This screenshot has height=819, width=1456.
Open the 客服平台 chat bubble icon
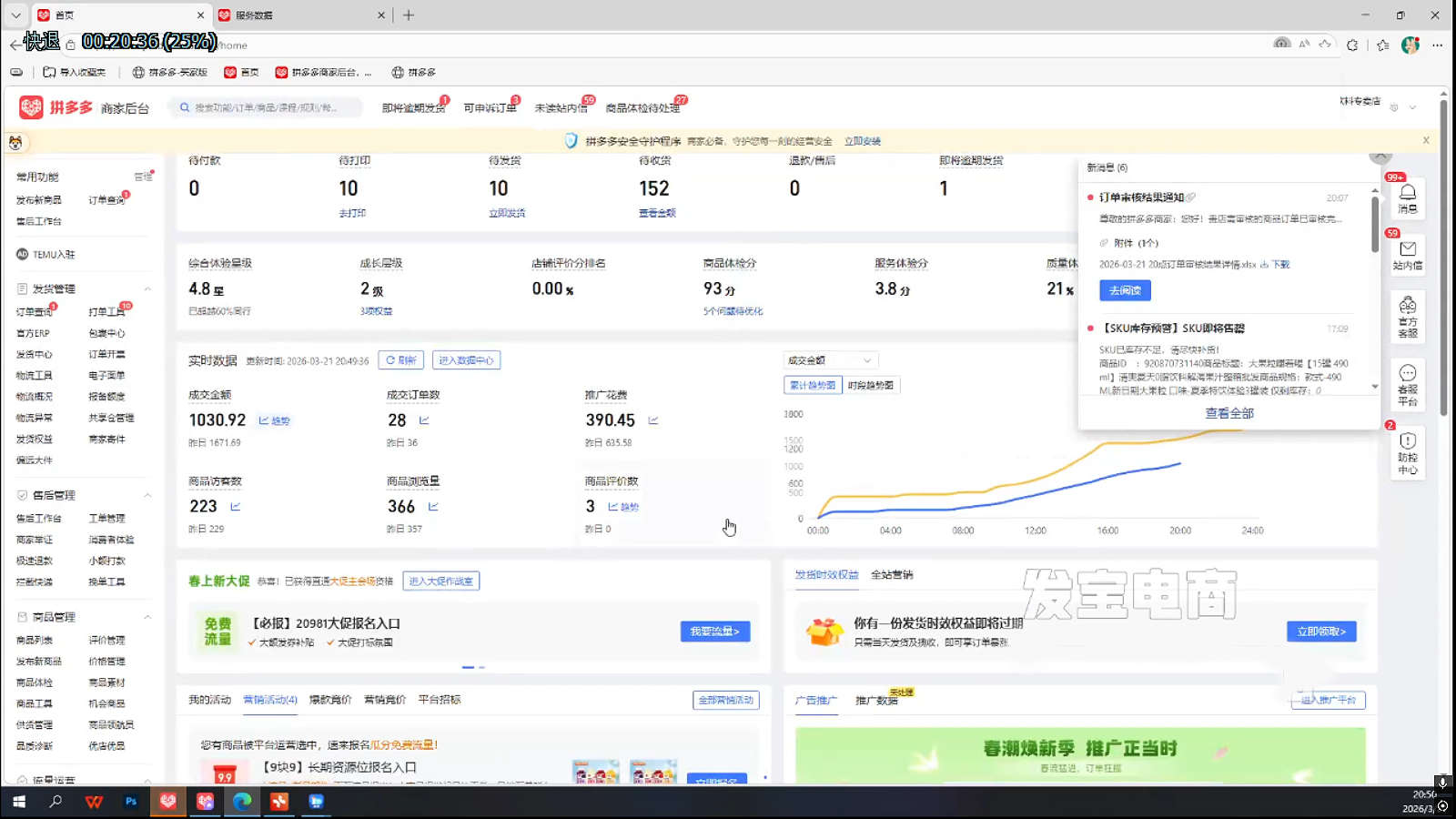tap(1407, 382)
